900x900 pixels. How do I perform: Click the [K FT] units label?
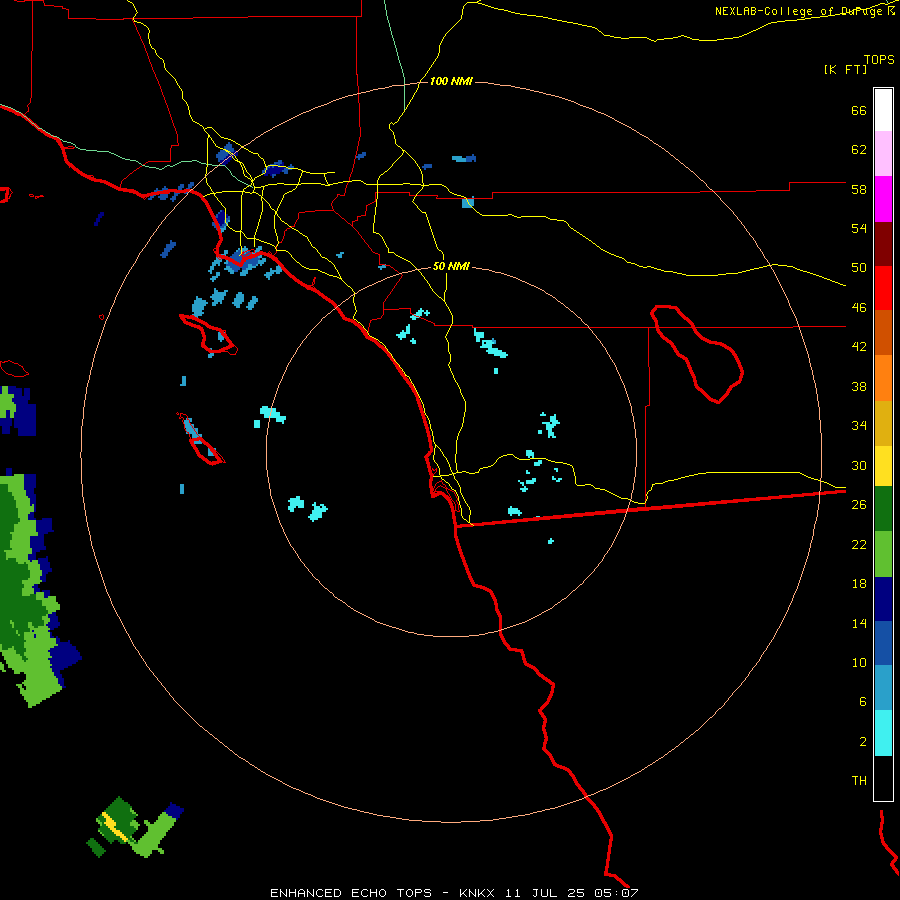(x=845, y=70)
